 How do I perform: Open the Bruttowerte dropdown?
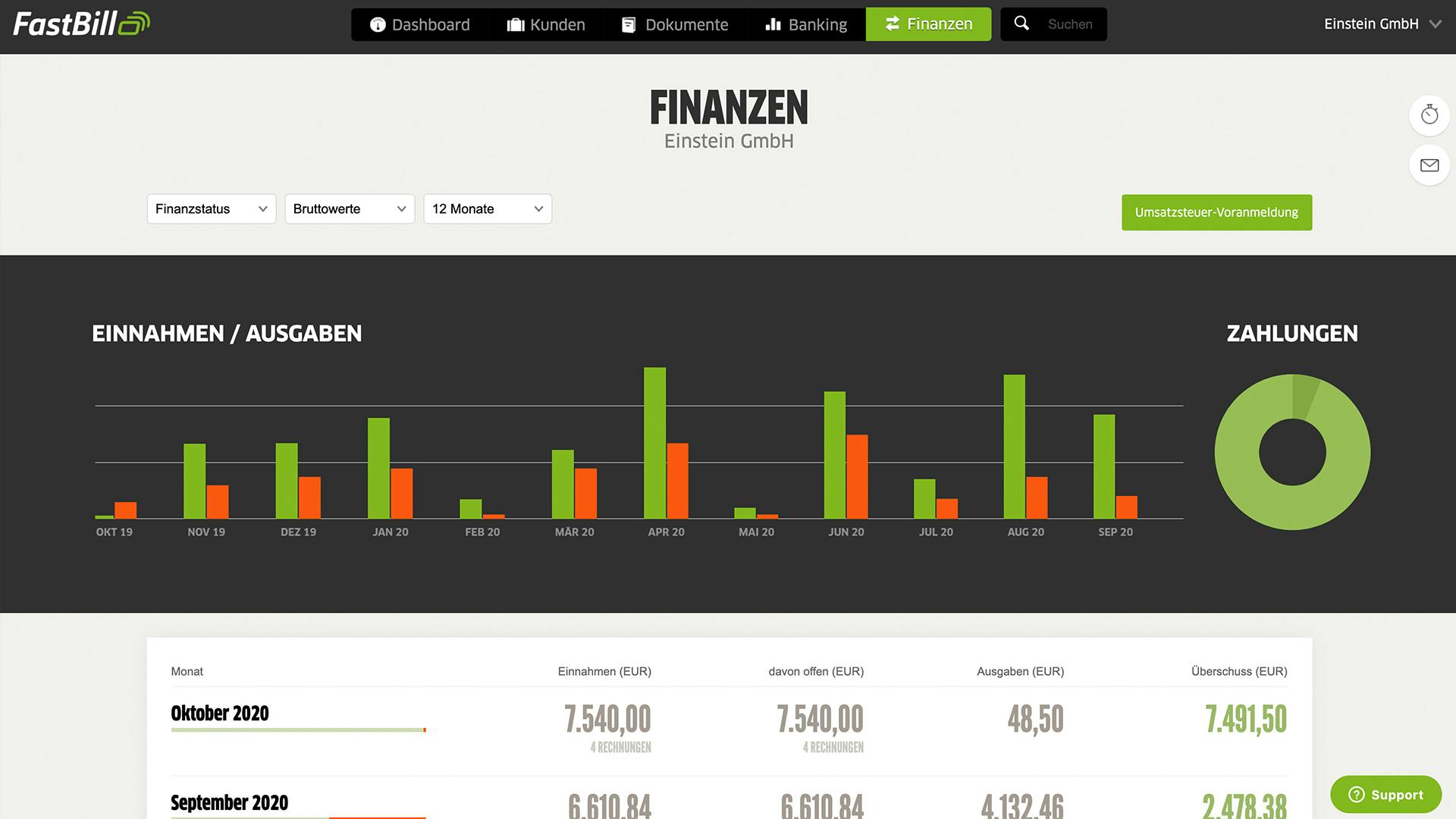point(350,209)
